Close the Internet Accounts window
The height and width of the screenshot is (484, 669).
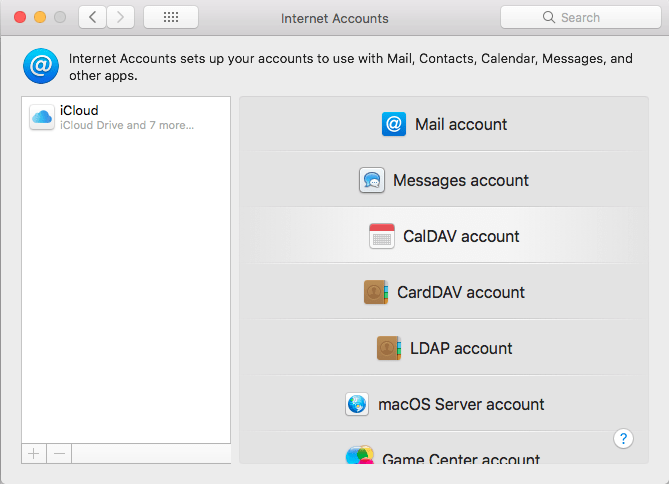(x=20, y=17)
